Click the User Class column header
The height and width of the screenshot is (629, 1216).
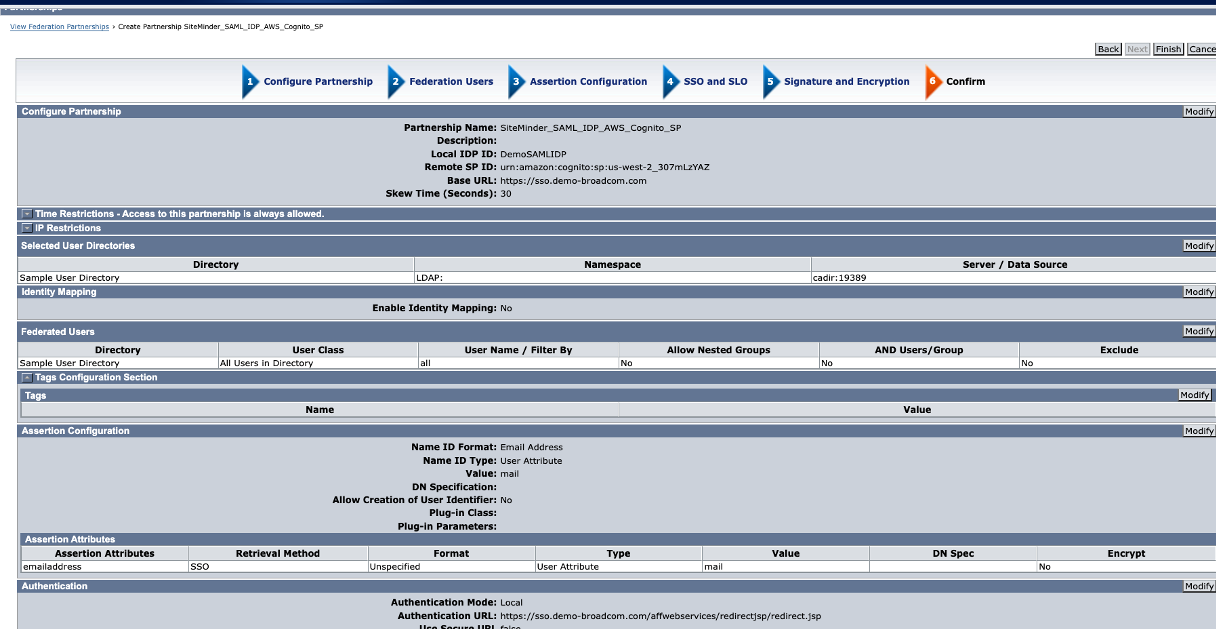pyautogui.click(x=318, y=350)
